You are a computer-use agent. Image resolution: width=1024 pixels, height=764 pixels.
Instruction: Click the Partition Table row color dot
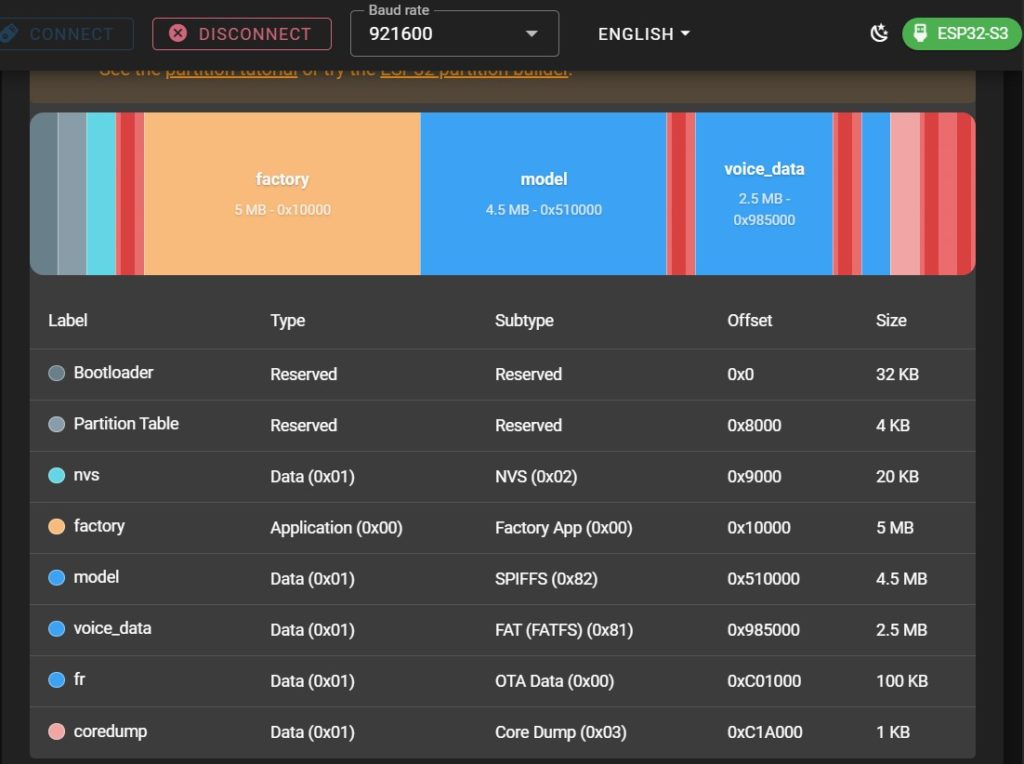point(57,424)
